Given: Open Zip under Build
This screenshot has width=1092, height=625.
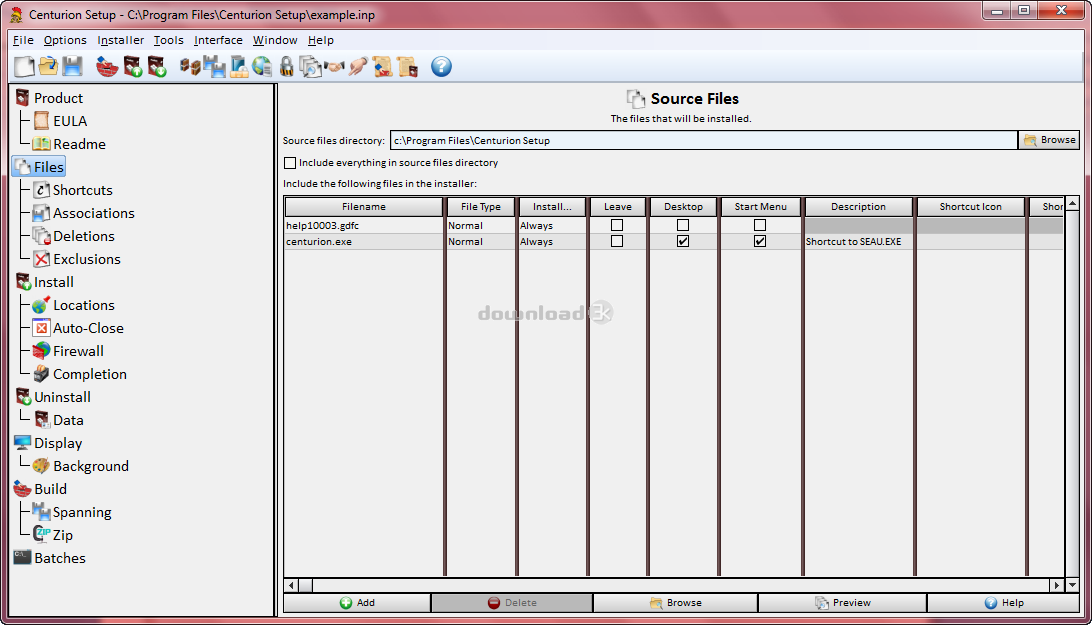Looking at the screenshot, I should coord(53,535).
